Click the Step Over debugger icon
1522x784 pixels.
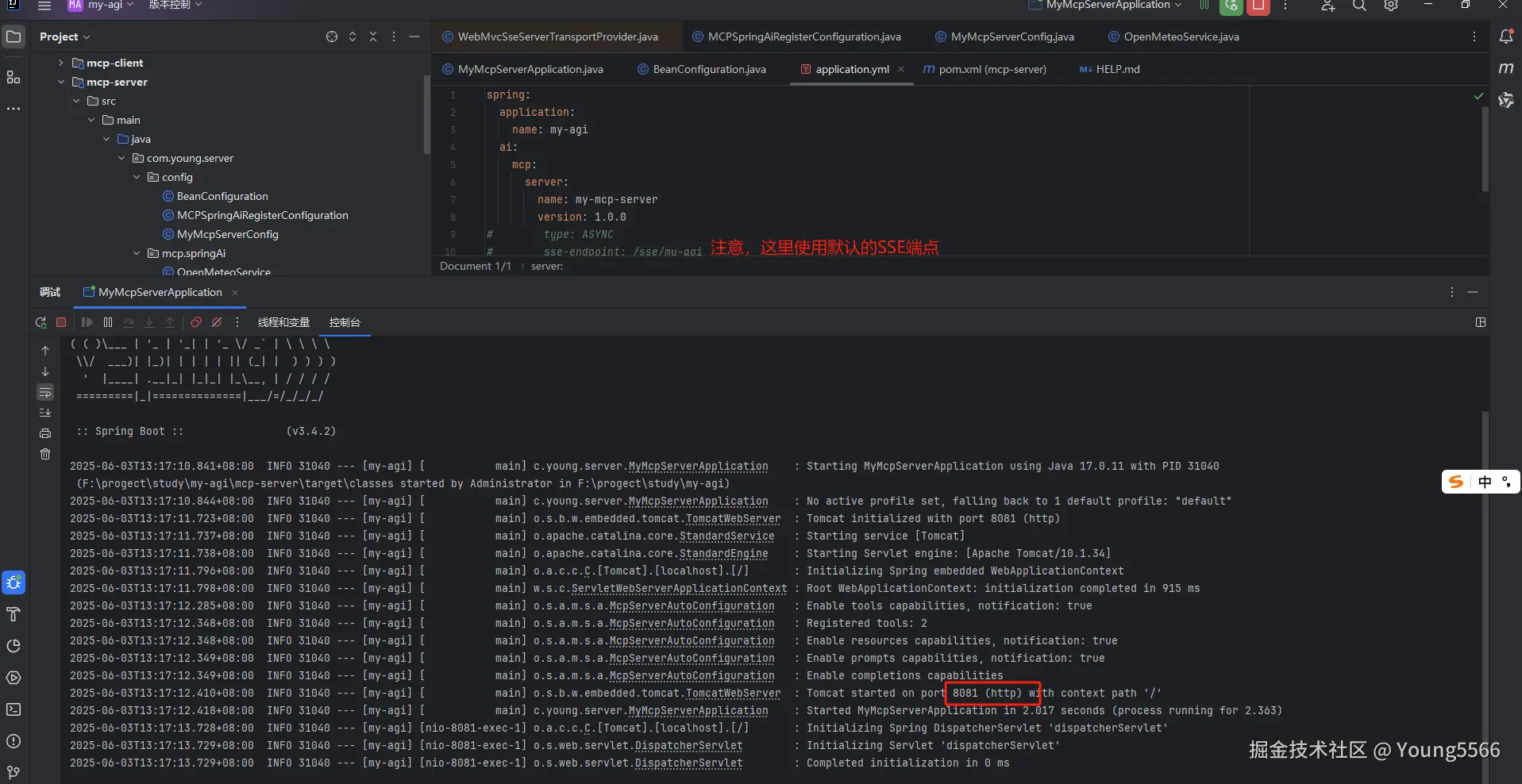point(129,322)
